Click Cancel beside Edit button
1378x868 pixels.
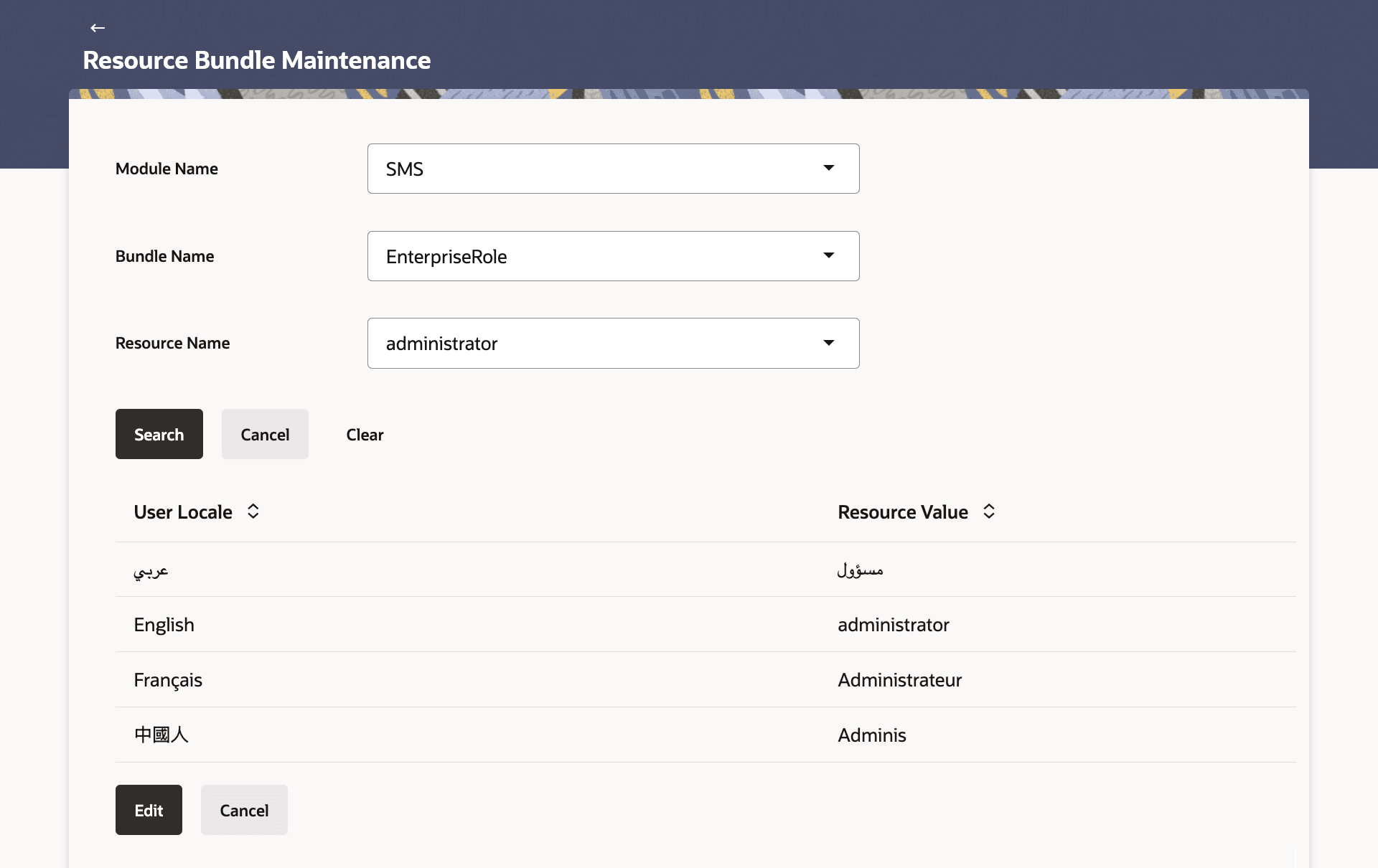[x=244, y=810]
